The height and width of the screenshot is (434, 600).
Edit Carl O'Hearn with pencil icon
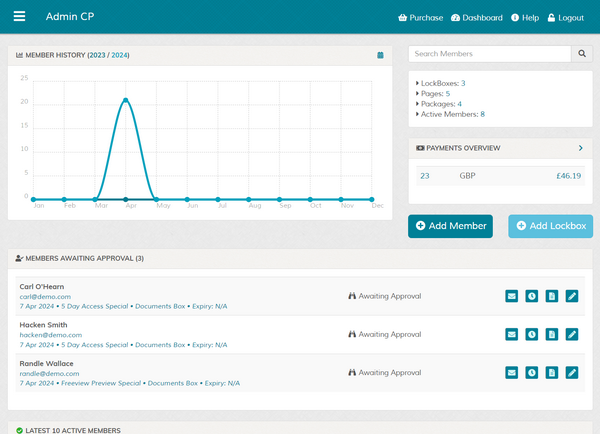click(x=572, y=296)
